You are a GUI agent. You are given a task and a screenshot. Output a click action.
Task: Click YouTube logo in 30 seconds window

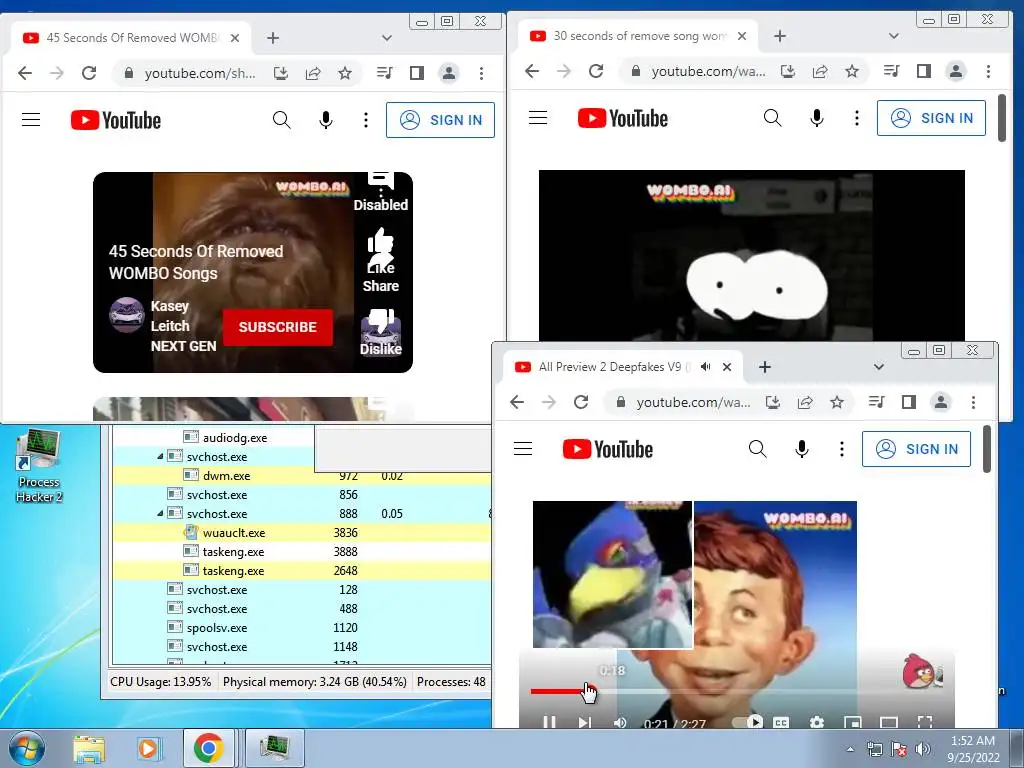(x=623, y=118)
